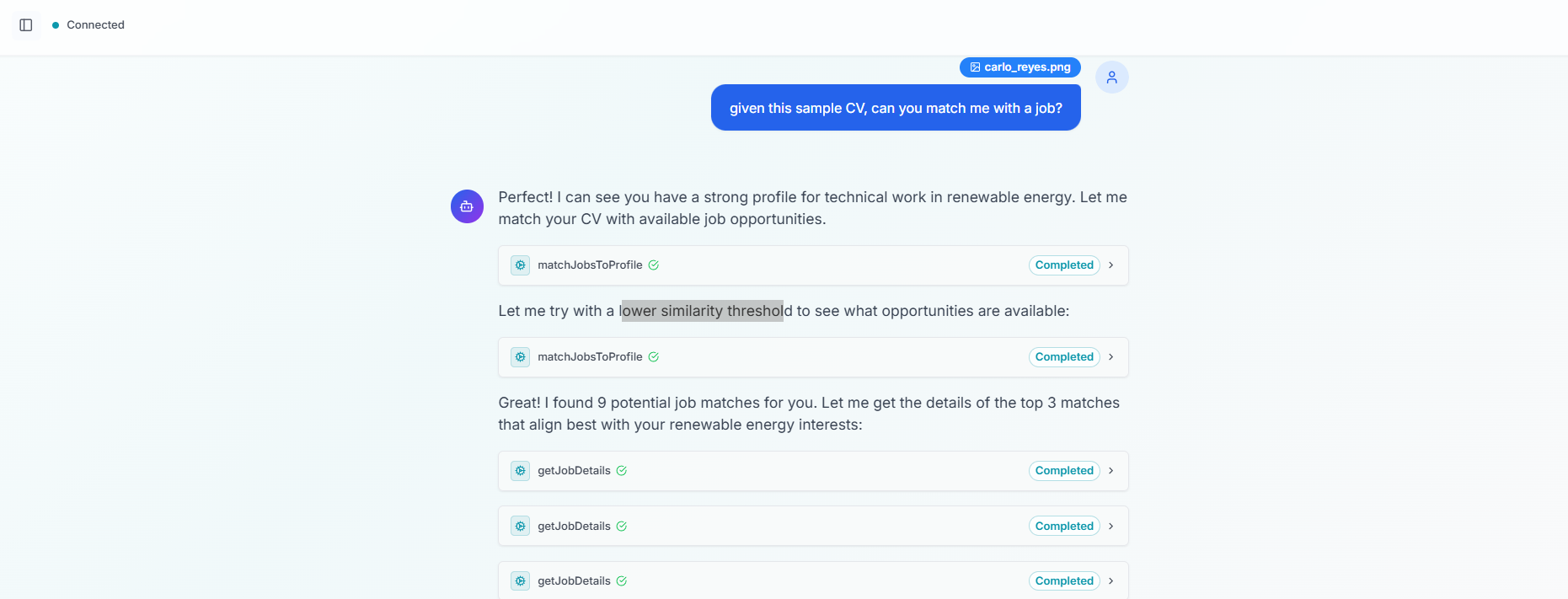
Task: Expand the first getJobDetails result chevron
Action: (1111, 471)
